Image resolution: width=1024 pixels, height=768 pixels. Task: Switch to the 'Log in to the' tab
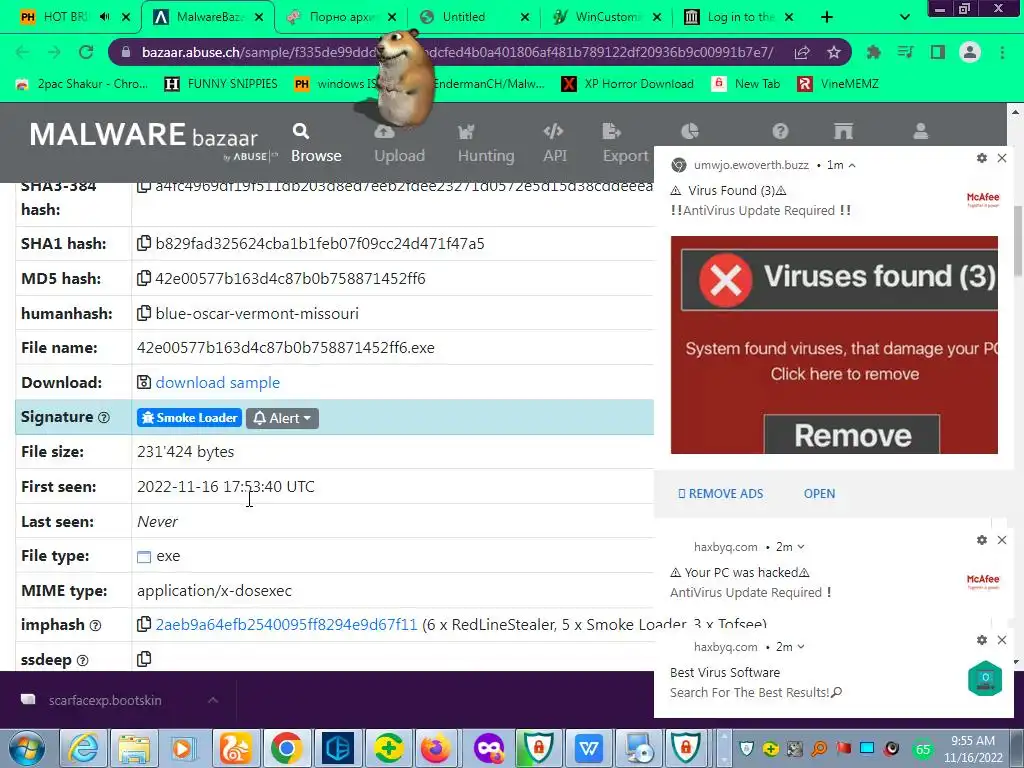point(739,17)
